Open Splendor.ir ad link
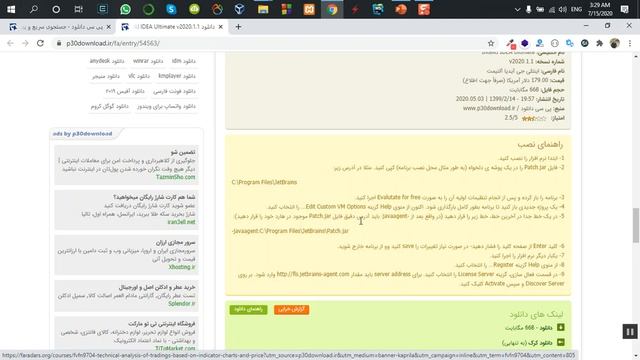Screen dimensions: 640x360 click(182, 304)
